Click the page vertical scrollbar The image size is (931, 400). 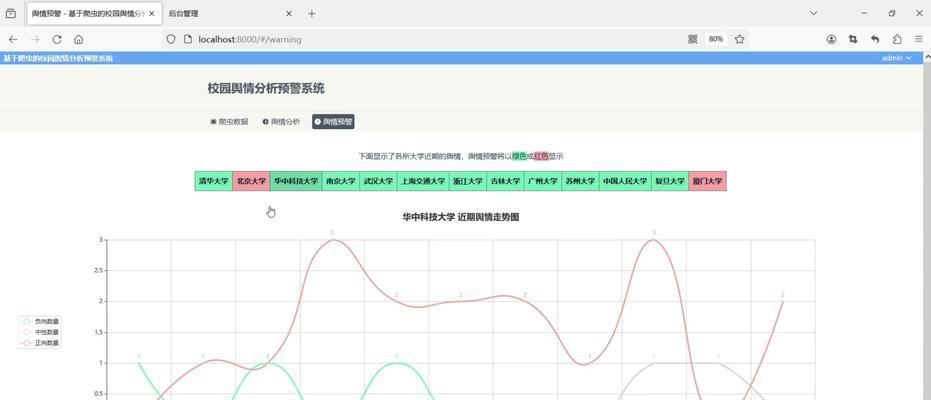coord(927,226)
